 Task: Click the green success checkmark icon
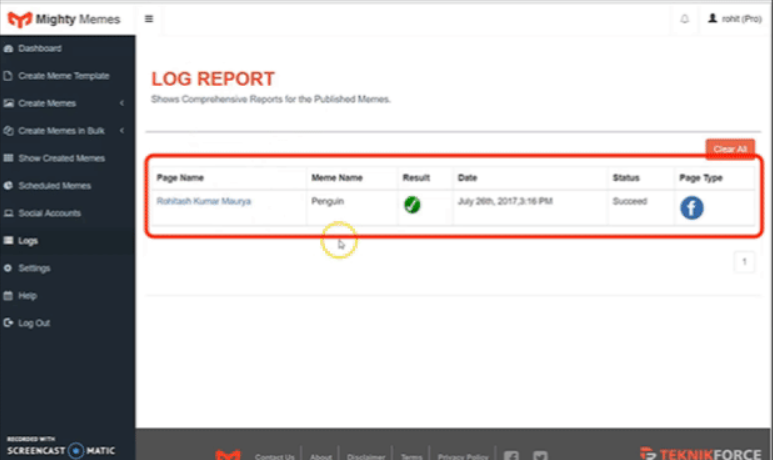pos(412,204)
